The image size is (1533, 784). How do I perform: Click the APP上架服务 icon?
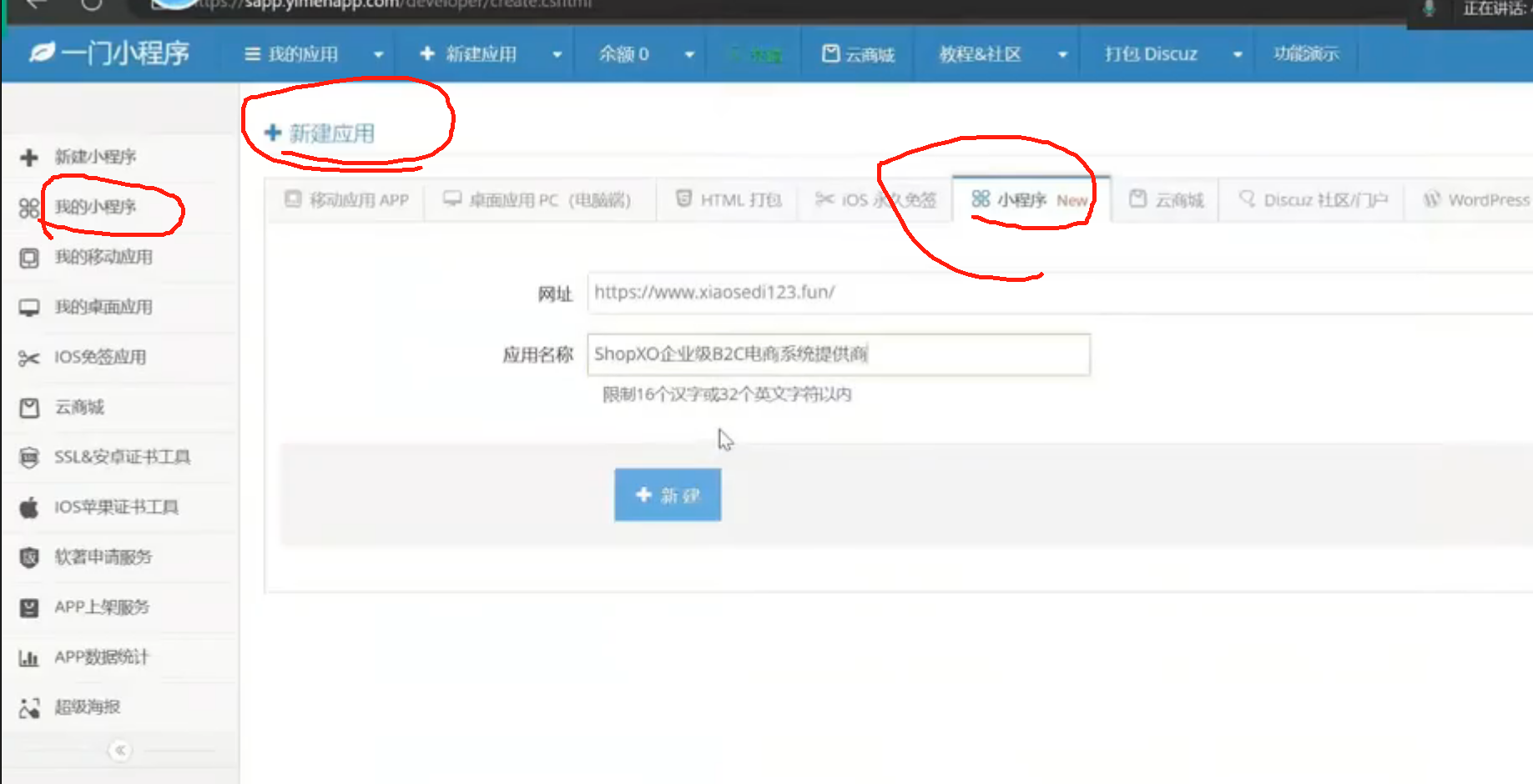coord(29,607)
